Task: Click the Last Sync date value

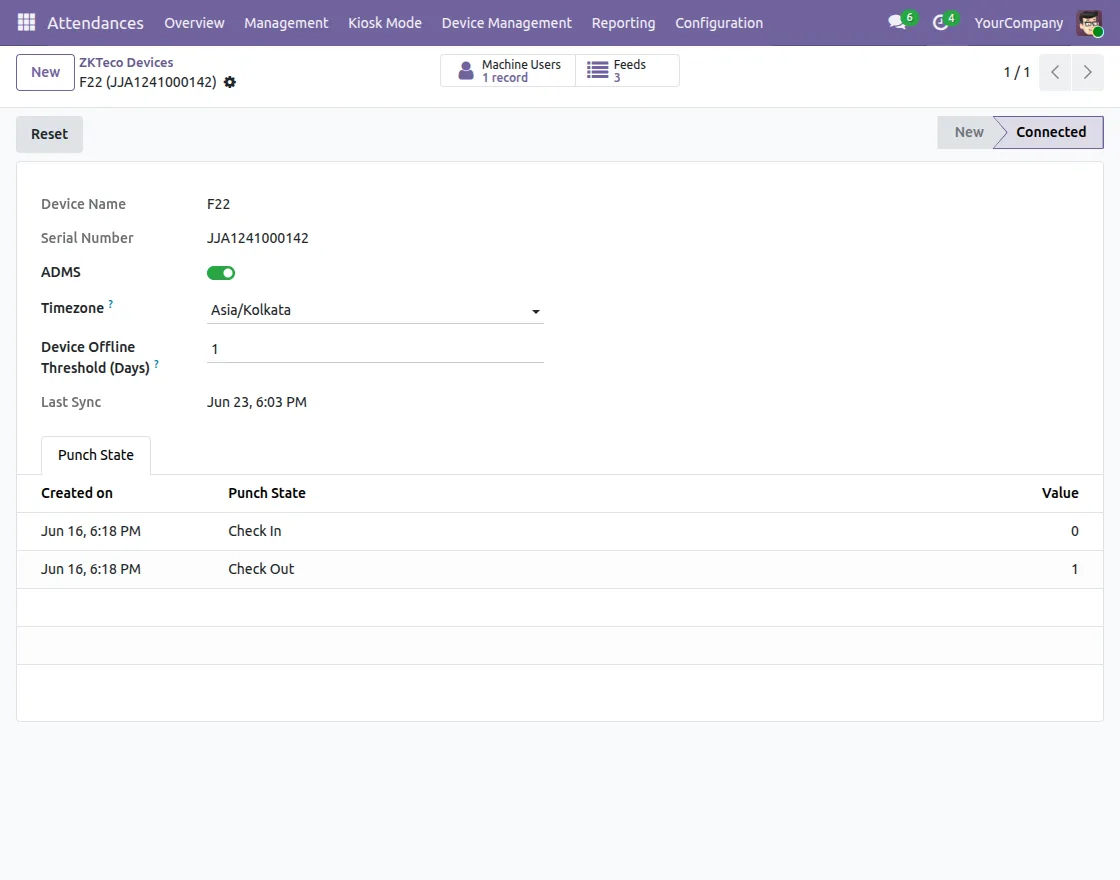Action: point(257,402)
